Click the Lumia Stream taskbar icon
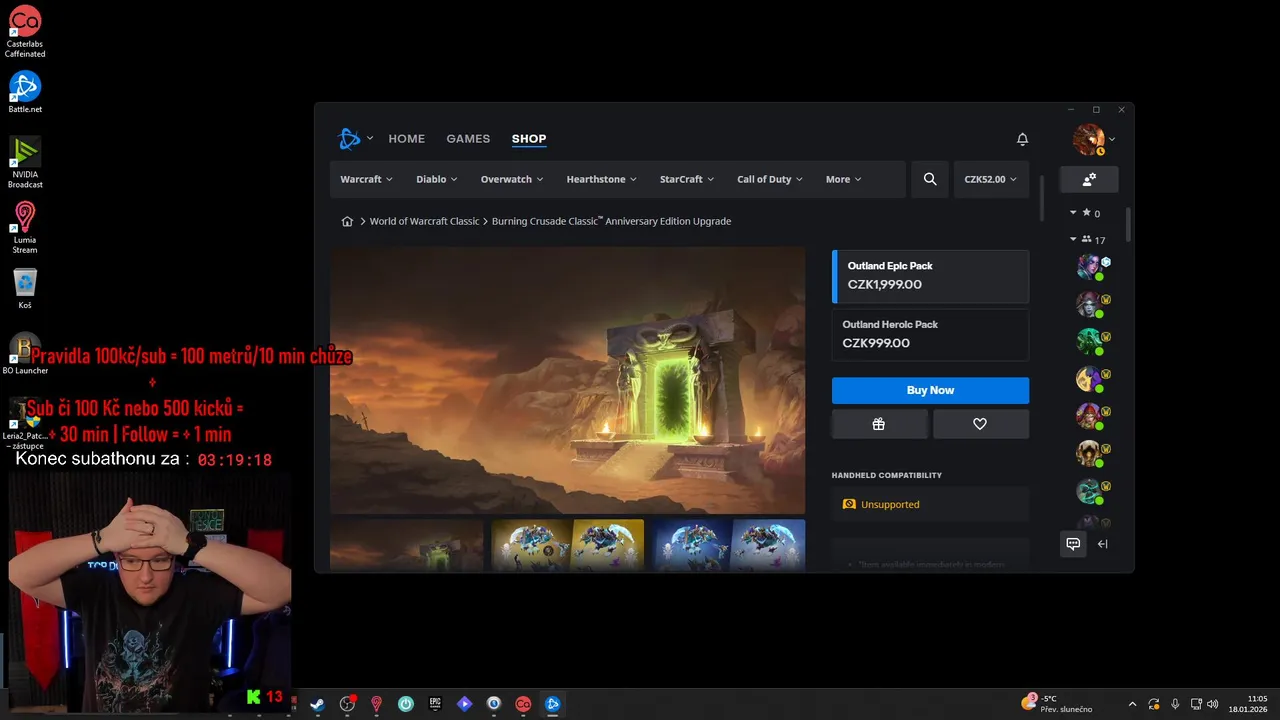This screenshot has width=1280, height=720. tap(376, 704)
